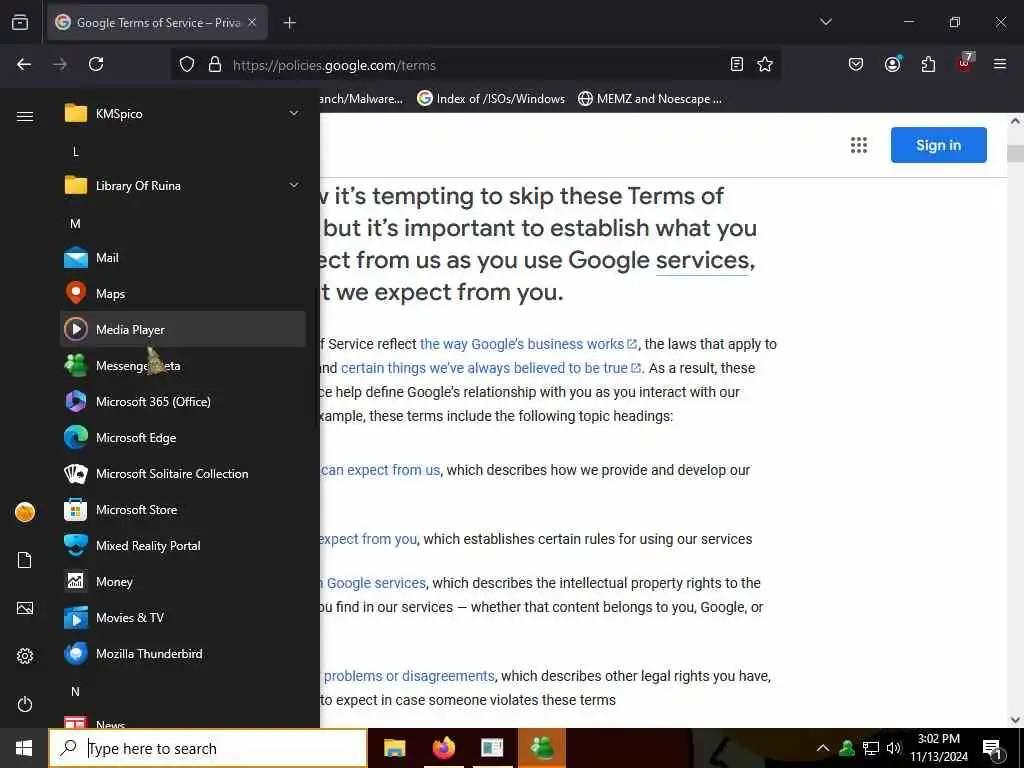The image size is (1024, 768).
Task: Open the Money app
Action: tap(182, 581)
